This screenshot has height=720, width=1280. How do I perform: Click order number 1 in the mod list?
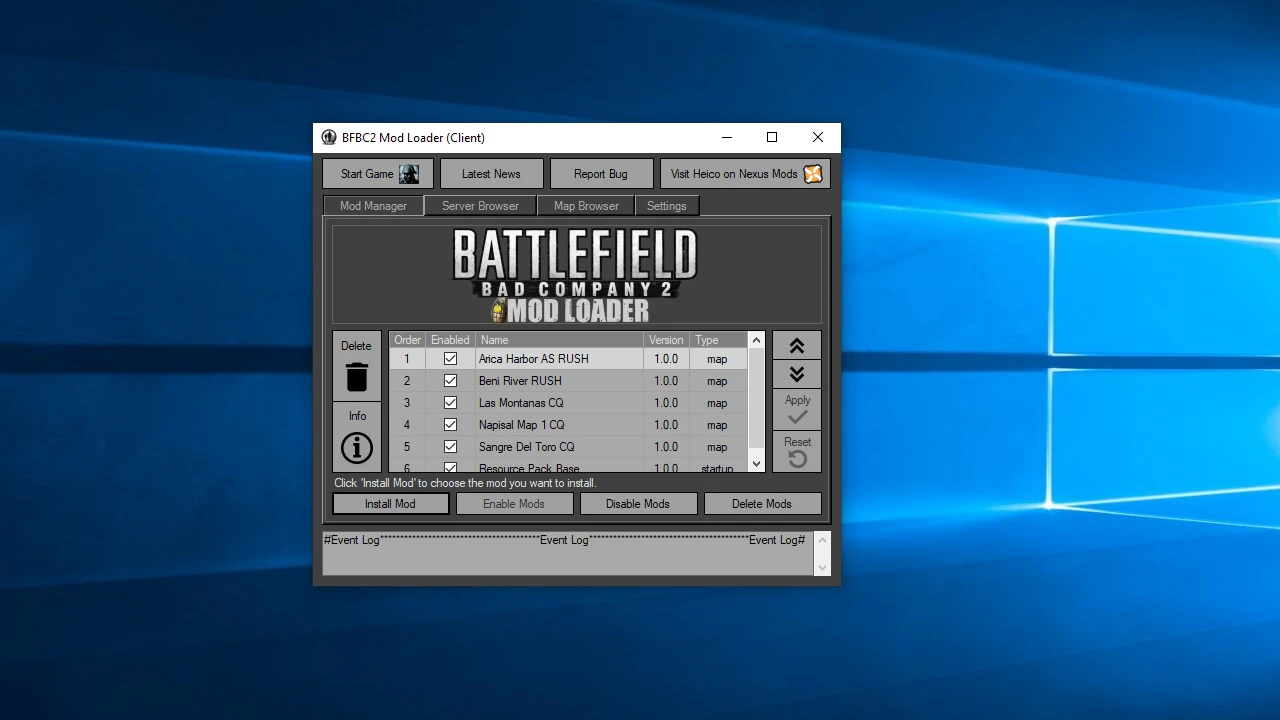coord(407,359)
